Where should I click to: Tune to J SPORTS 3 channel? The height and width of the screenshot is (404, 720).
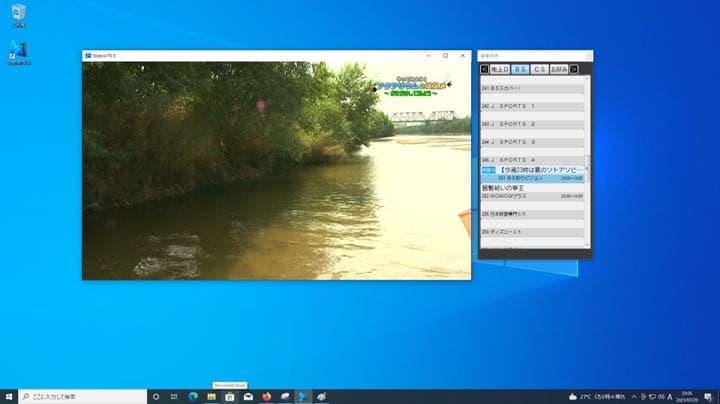pyautogui.click(x=532, y=139)
